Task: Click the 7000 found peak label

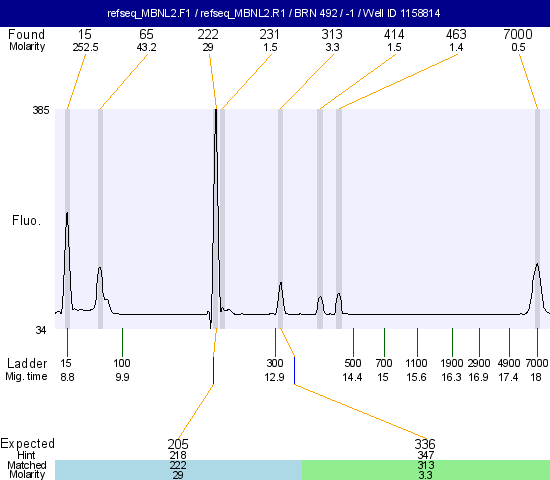Action: point(518,34)
